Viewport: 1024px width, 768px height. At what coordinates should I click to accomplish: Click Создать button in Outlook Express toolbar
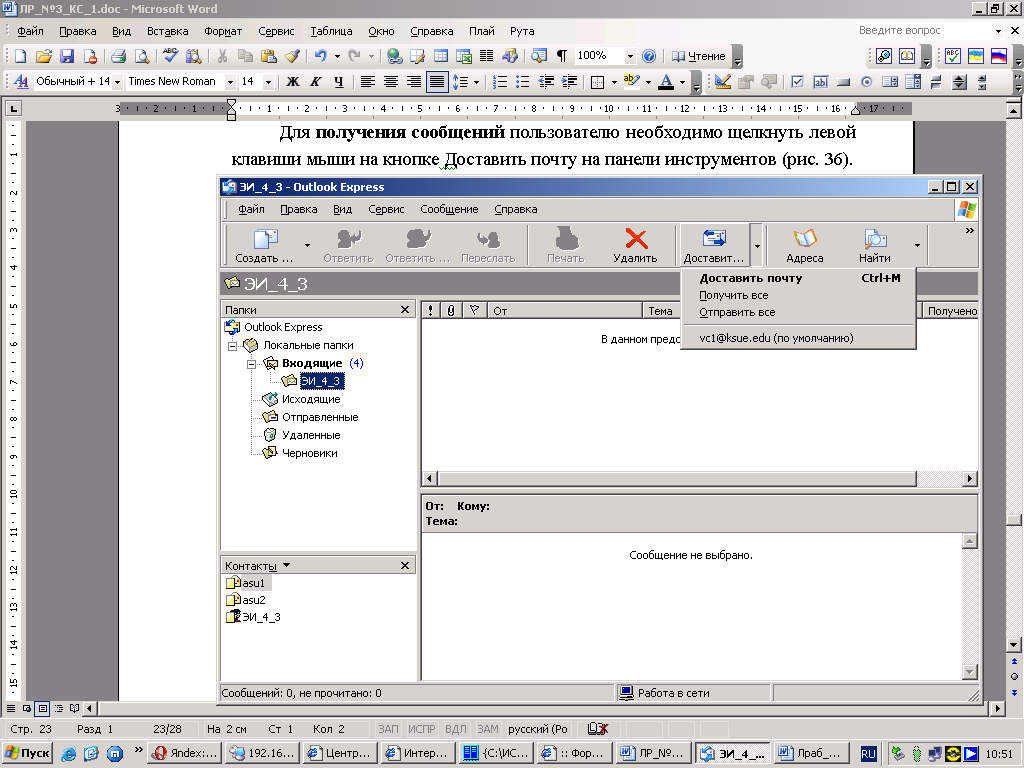(264, 246)
